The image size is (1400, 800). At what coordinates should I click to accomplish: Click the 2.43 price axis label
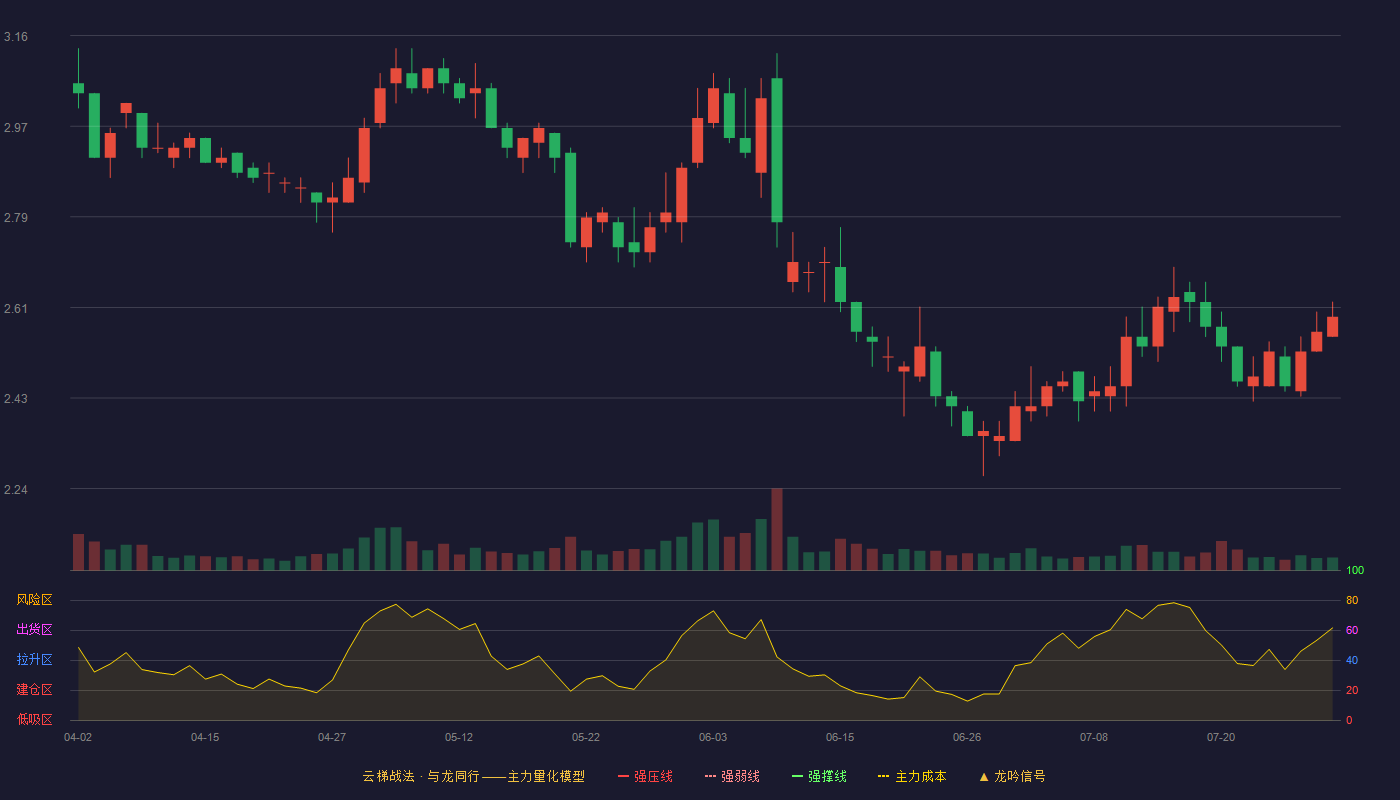pos(16,398)
